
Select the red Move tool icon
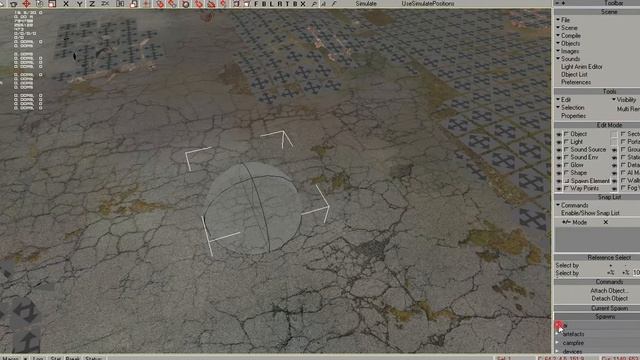[x=27, y=4]
